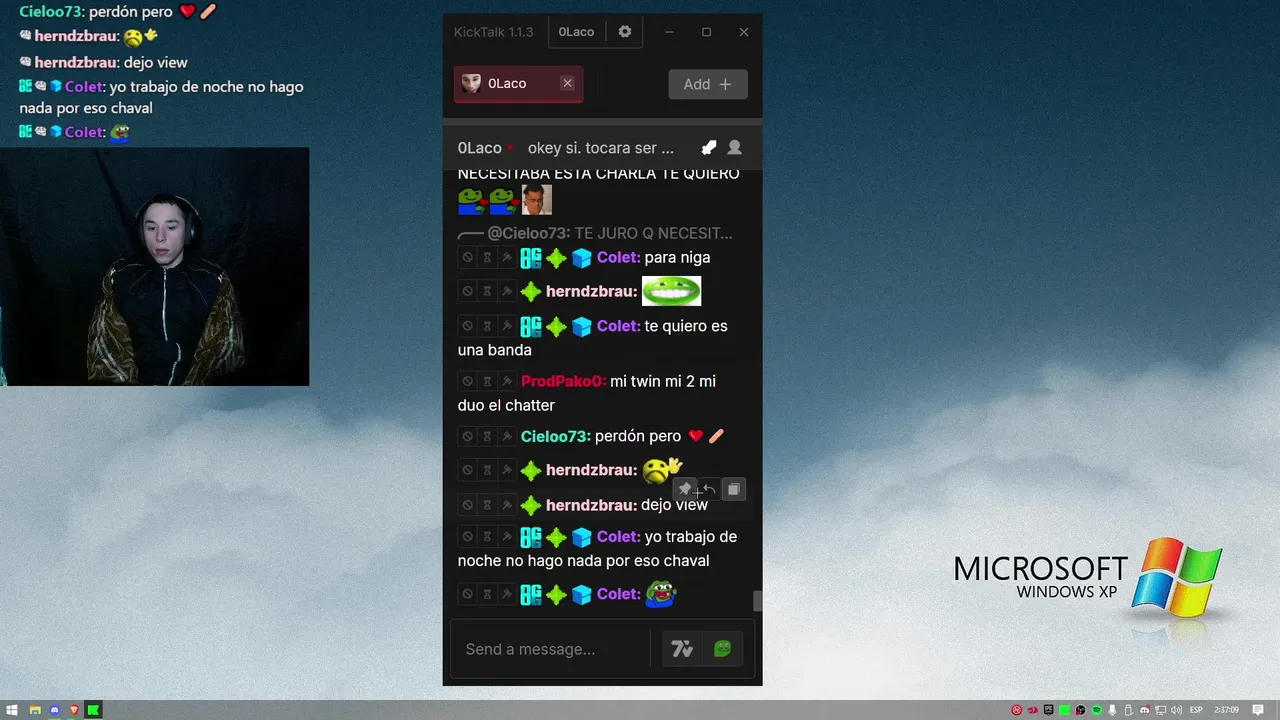Click ProdPako0 username in chat
The height and width of the screenshot is (720, 1280).
pyautogui.click(x=563, y=381)
